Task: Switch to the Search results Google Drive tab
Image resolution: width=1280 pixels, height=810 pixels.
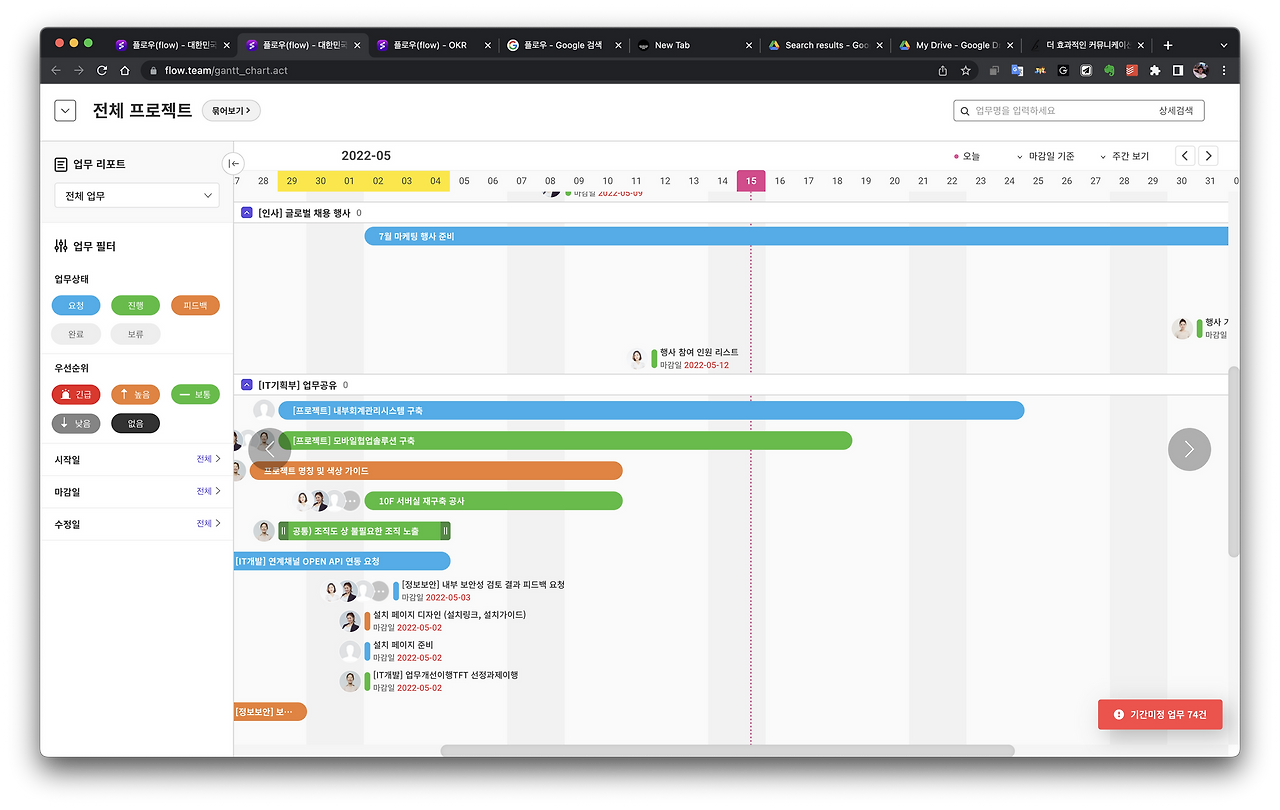Action: (x=824, y=45)
